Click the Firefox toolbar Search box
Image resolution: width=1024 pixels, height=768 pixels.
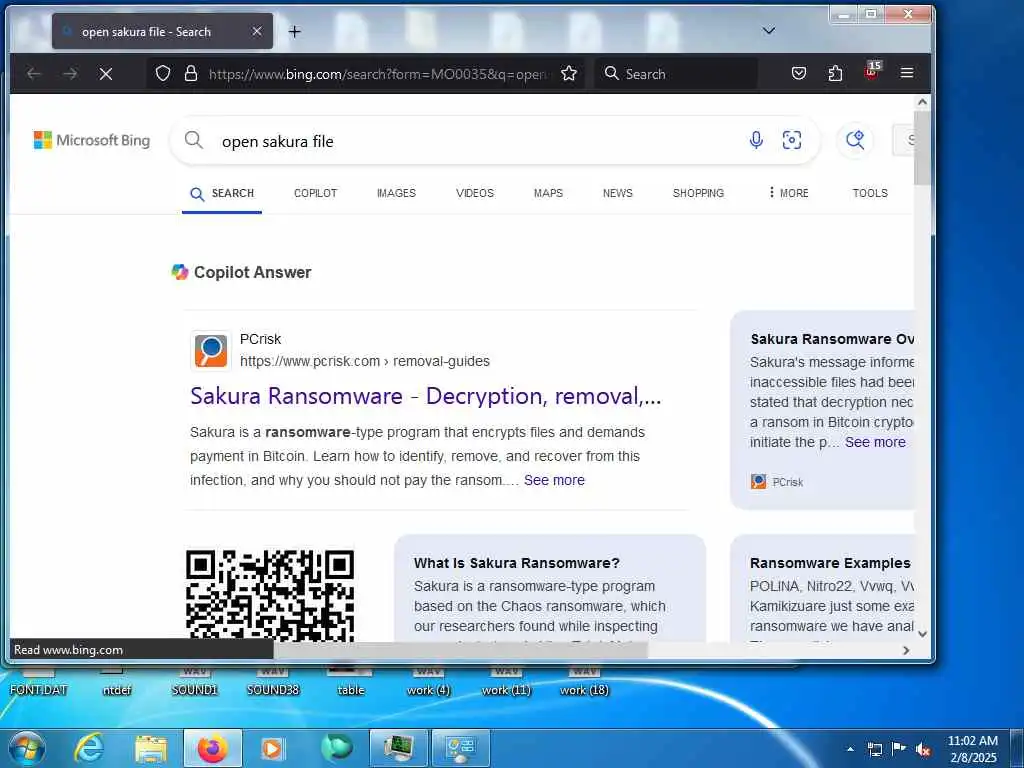pyautogui.click(x=676, y=74)
